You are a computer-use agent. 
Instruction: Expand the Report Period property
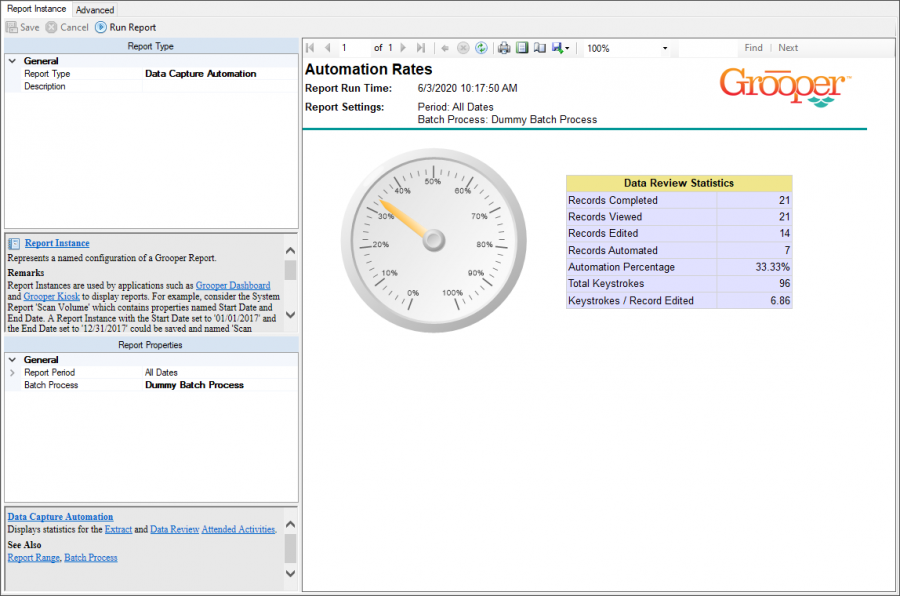tap(12, 373)
